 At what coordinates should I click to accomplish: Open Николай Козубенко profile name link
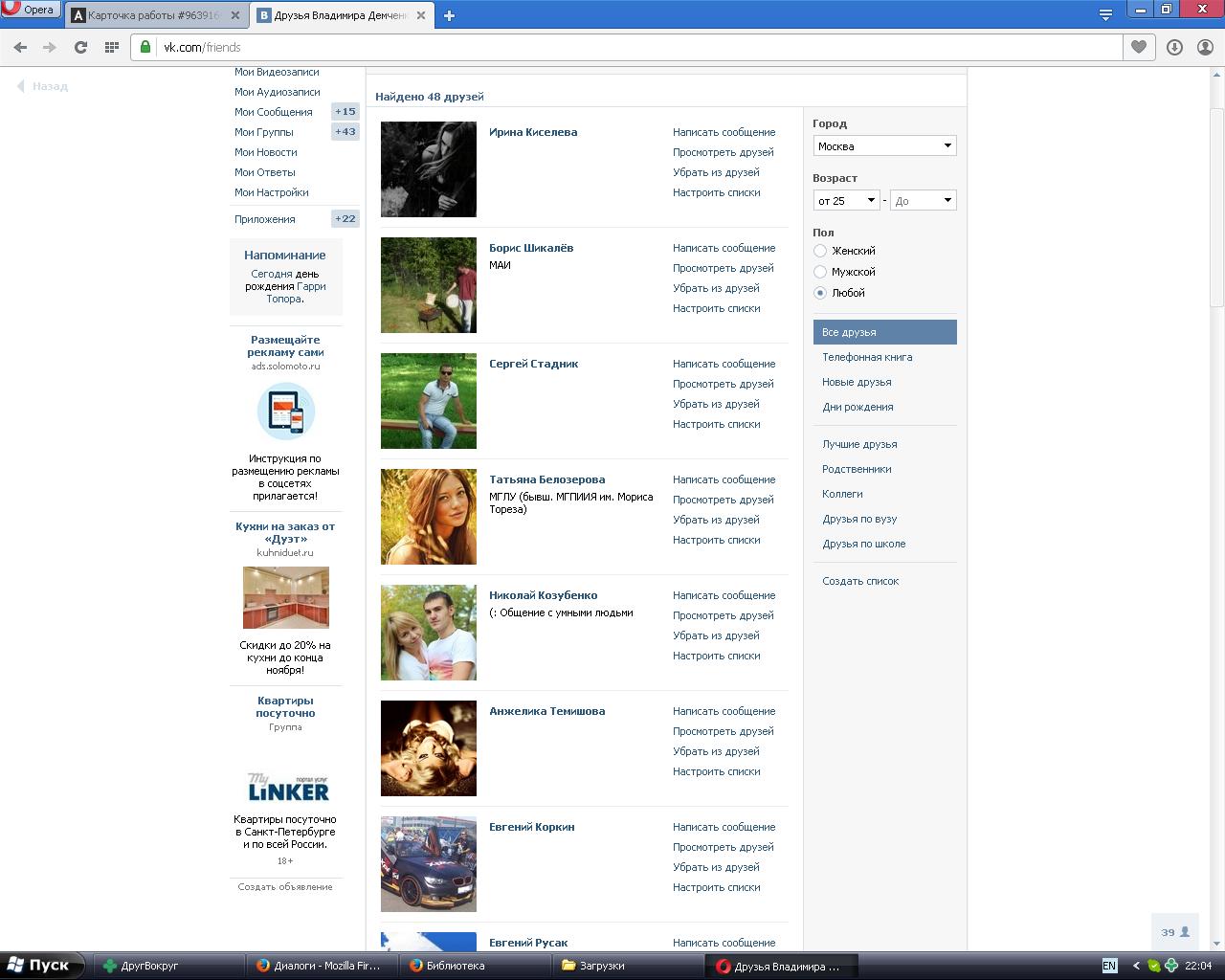click(x=543, y=595)
